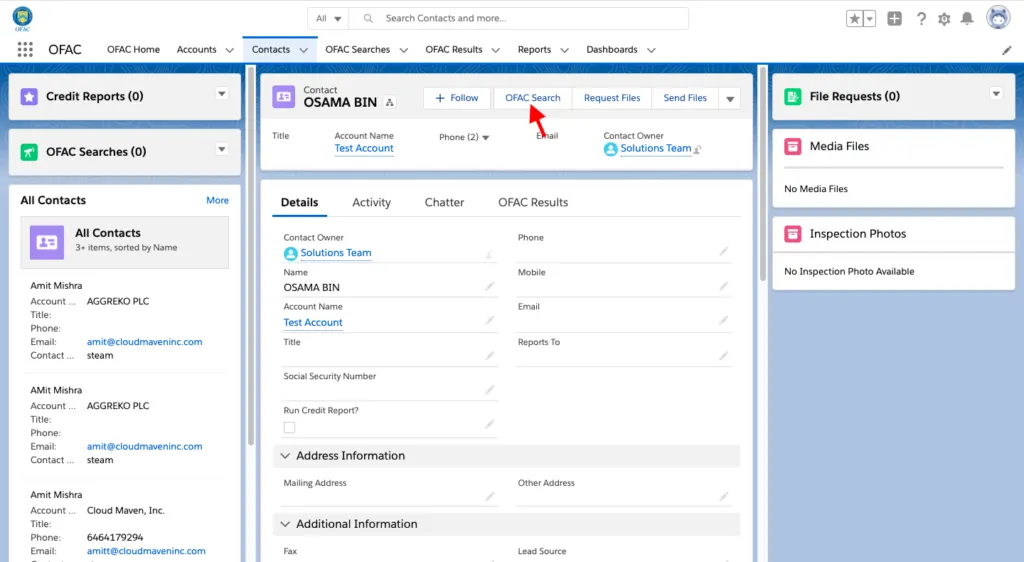1024x562 pixels.
Task: Open the Notifications bell icon
Action: click(x=967, y=19)
